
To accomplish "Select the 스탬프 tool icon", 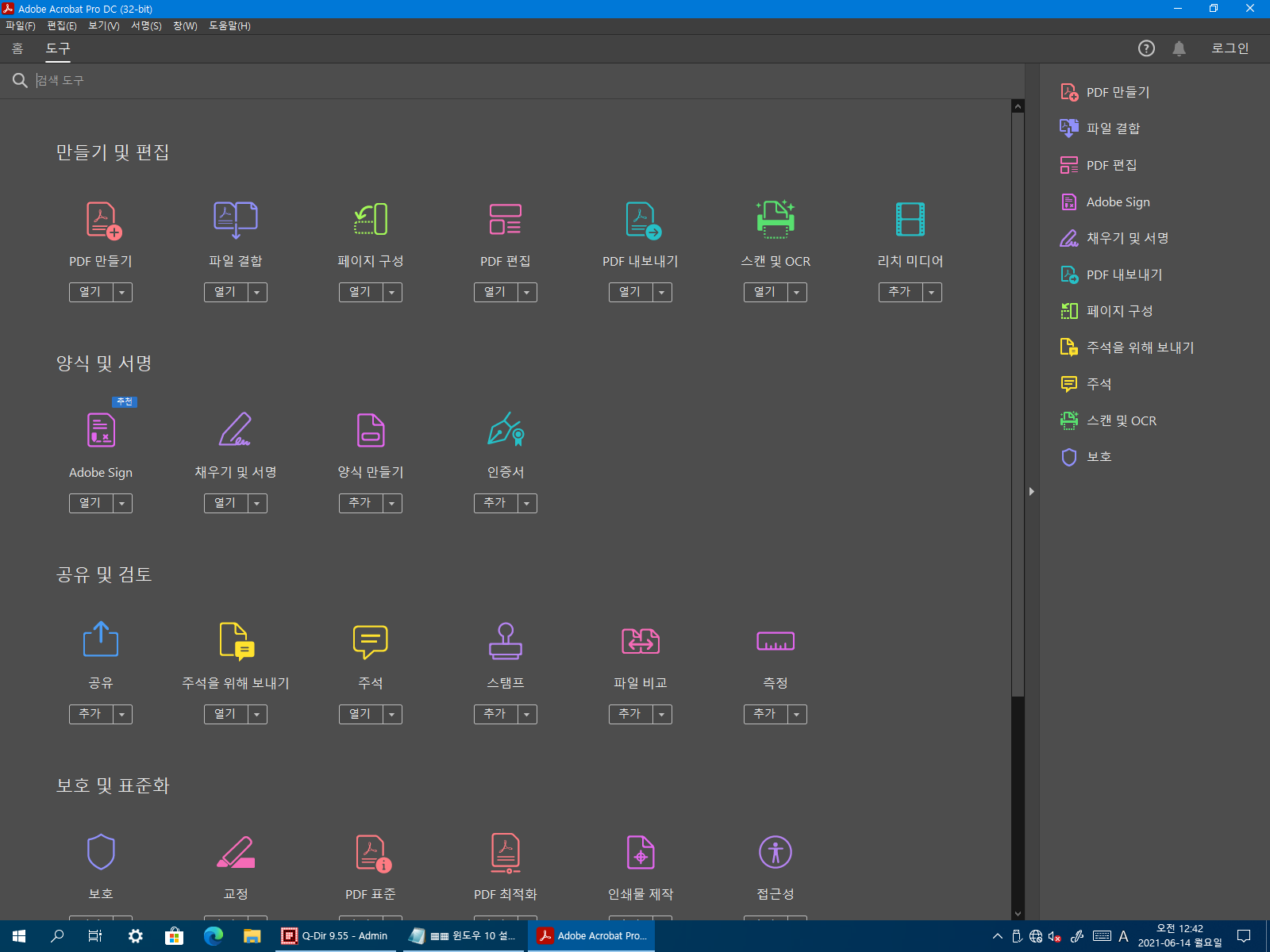I will click(506, 641).
